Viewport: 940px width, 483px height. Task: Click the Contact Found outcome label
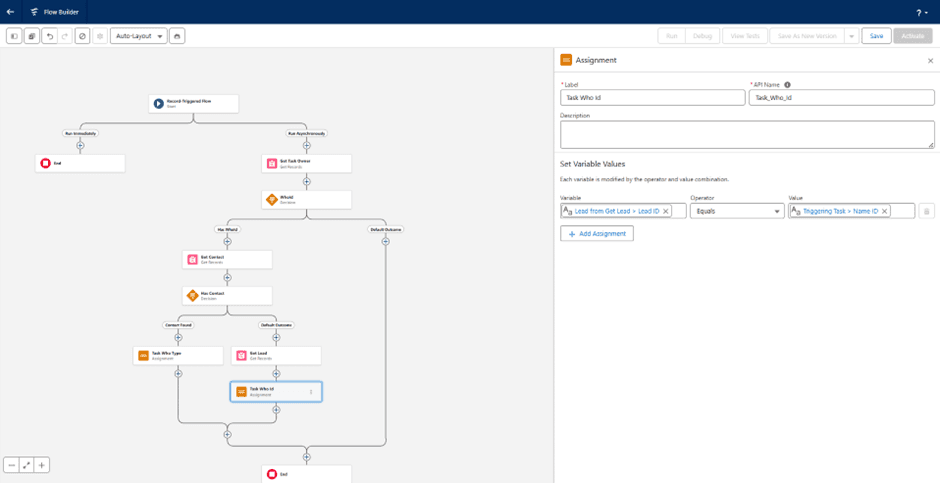(x=178, y=325)
